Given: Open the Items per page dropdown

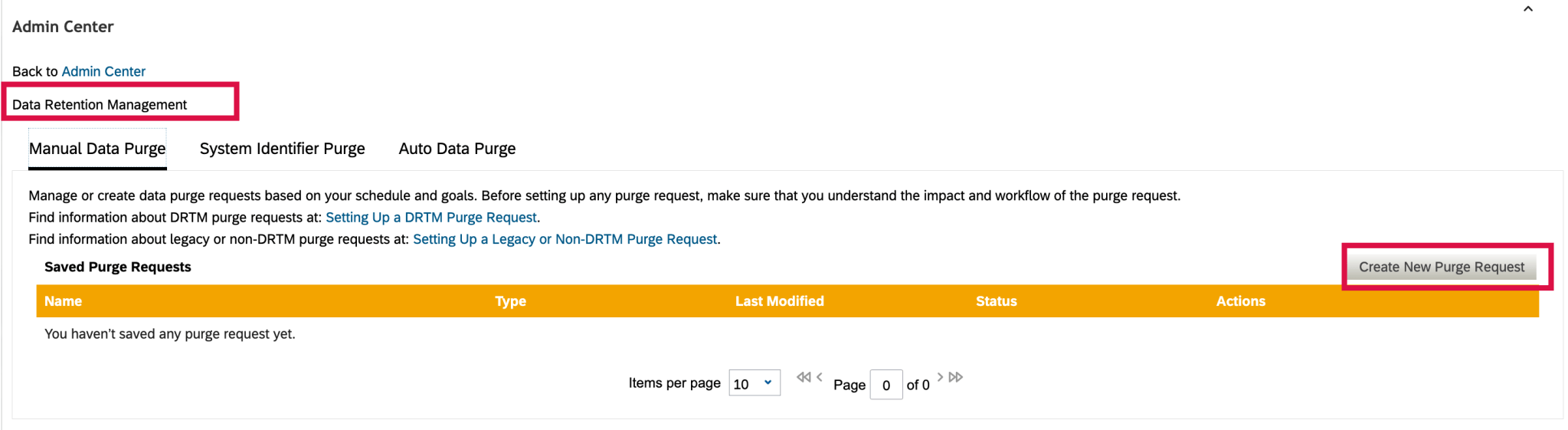Looking at the screenshot, I should (755, 383).
